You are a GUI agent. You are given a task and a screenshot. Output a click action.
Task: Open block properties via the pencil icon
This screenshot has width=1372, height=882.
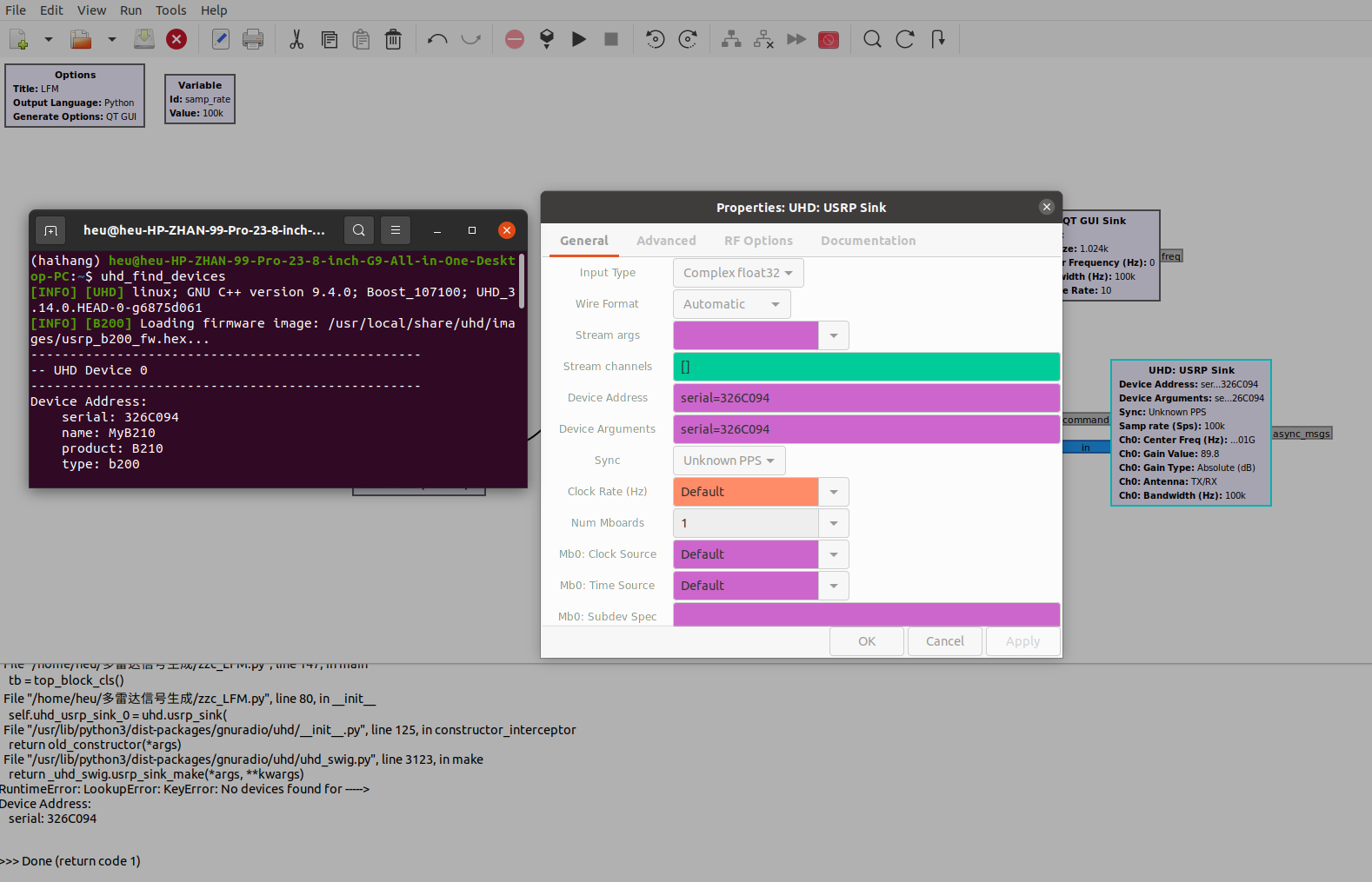221,39
